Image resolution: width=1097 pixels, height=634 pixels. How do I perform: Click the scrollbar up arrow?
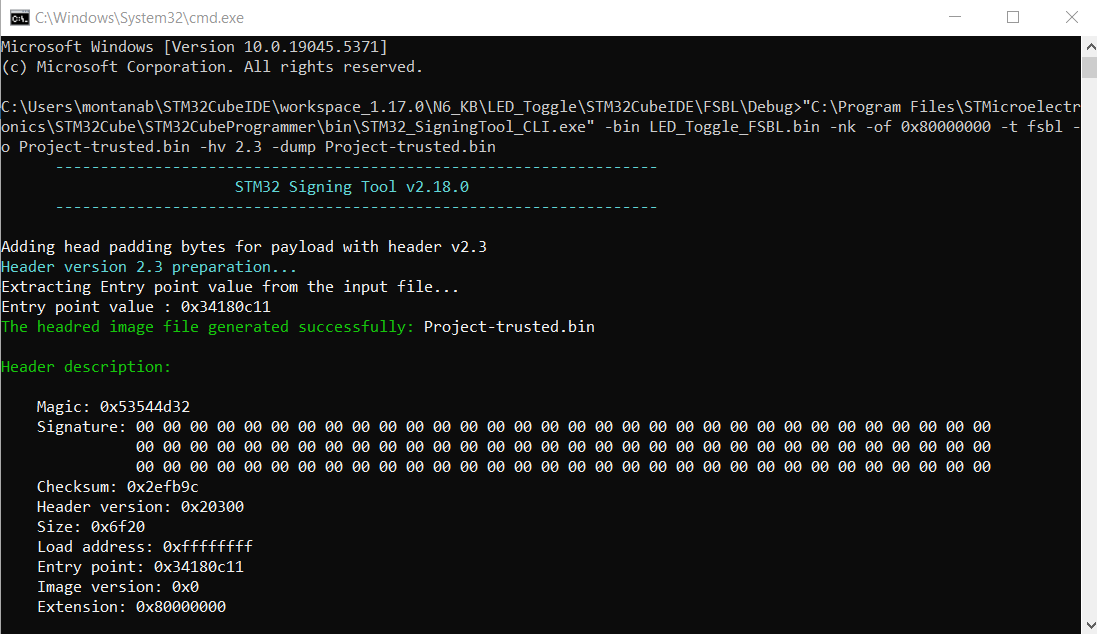1088,45
